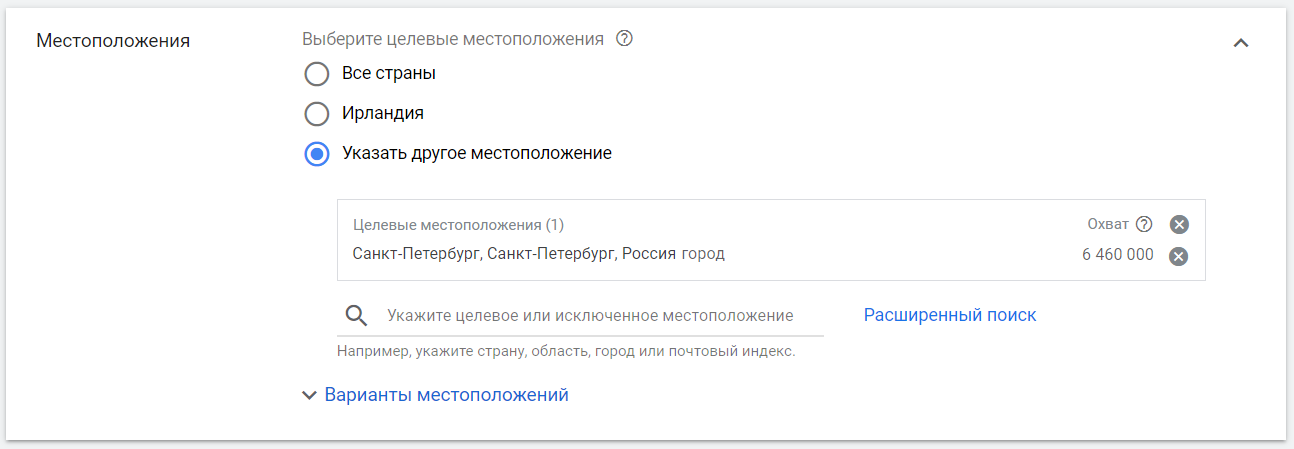Click the help icon next to Охват

pyautogui.click(x=1145, y=224)
